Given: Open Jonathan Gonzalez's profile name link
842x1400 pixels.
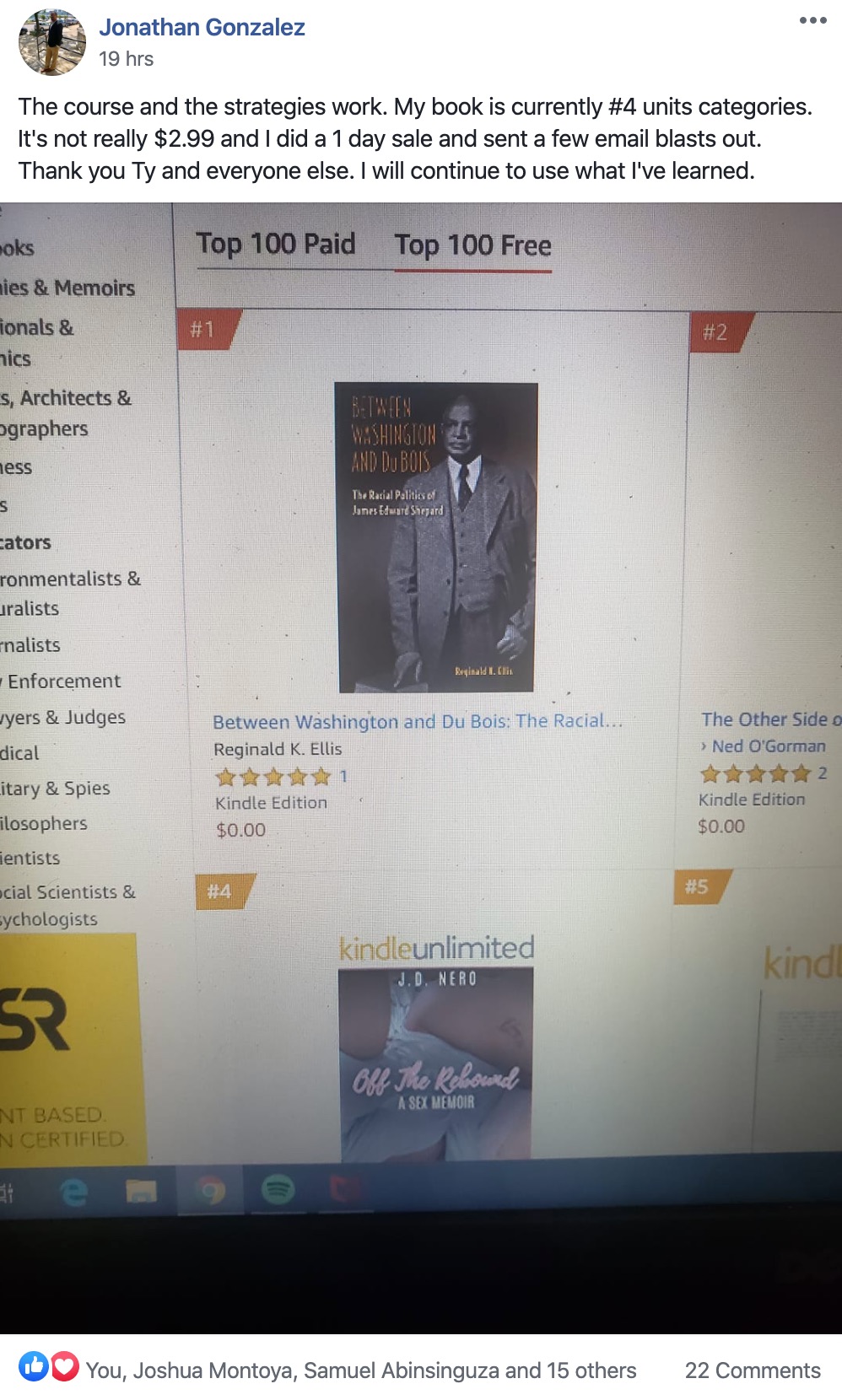Looking at the screenshot, I should [x=202, y=27].
